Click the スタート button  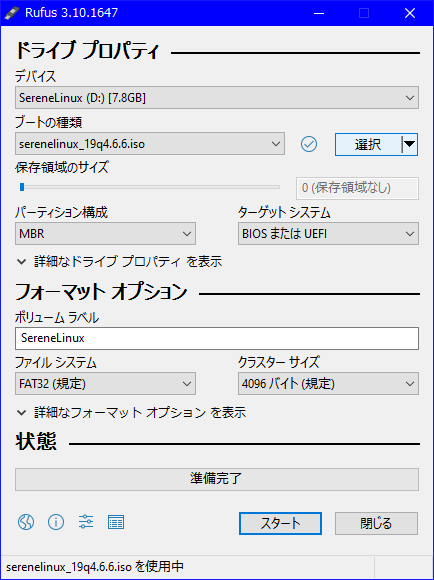(280, 523)
